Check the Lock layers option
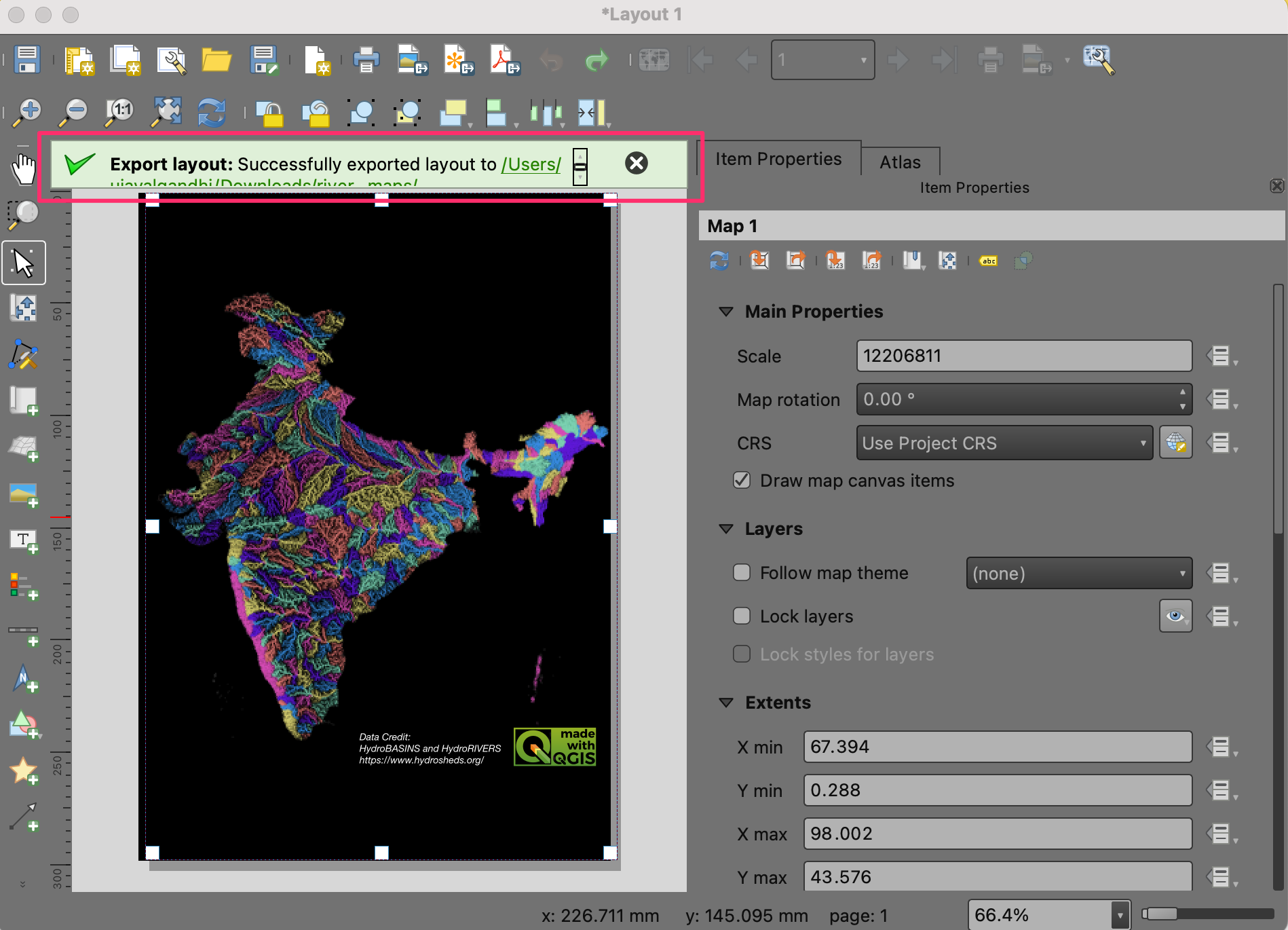Image resolution: width=1288 pixels, height=930 pixels. point(742,616)
